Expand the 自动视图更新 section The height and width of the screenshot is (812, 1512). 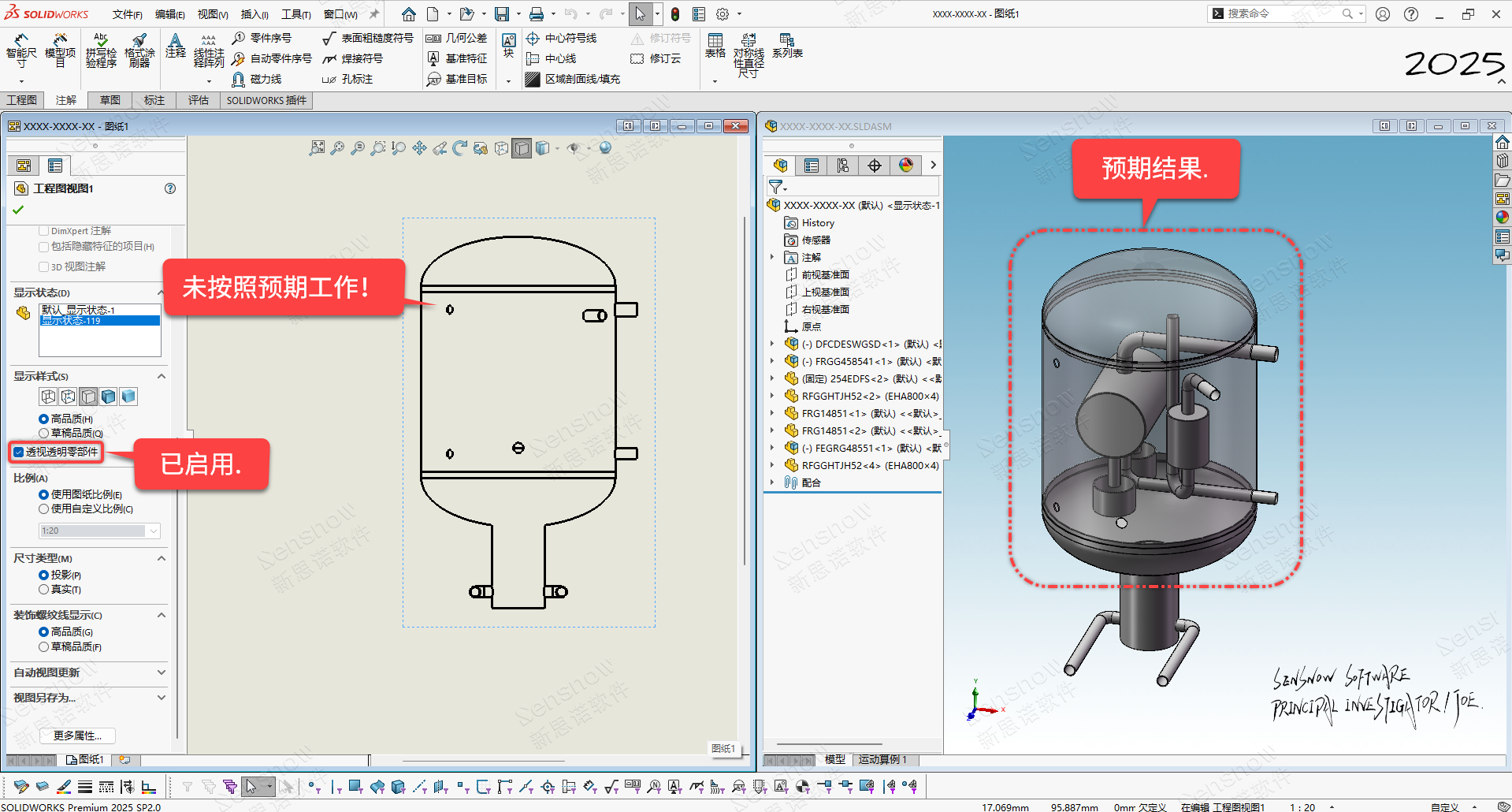click(161, 672)
